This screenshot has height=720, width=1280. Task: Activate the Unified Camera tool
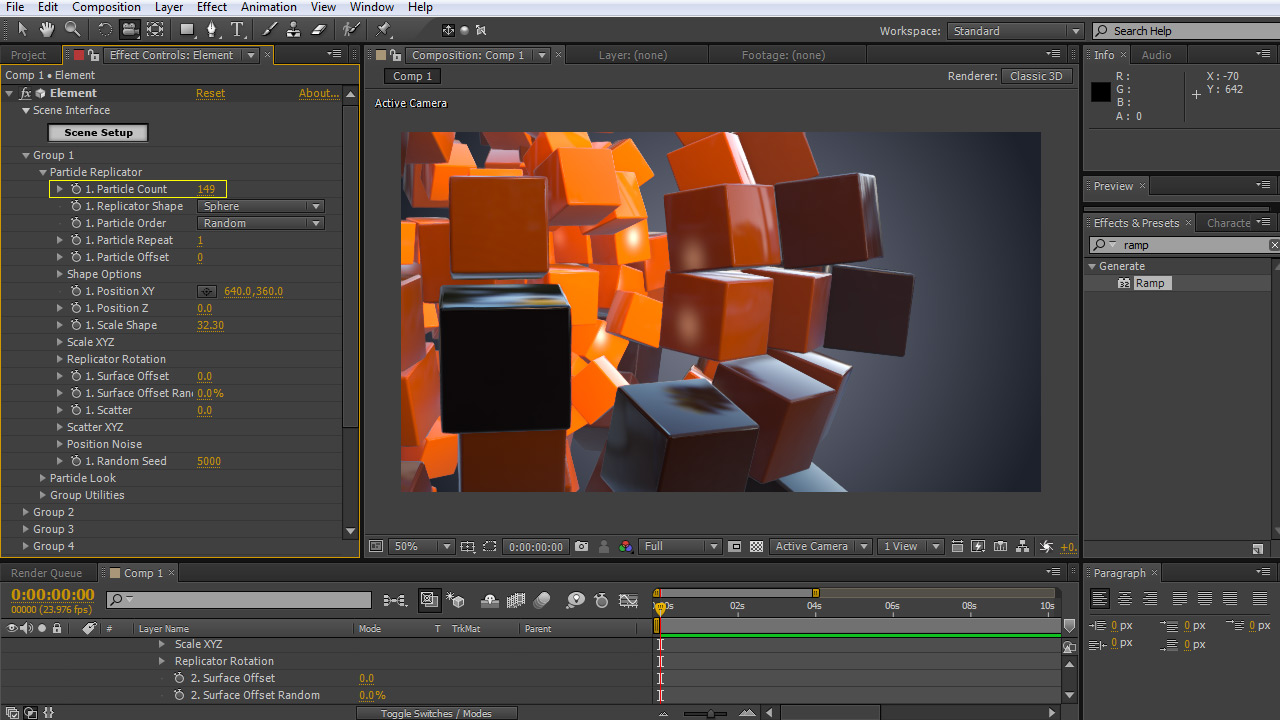click(130, 30)
